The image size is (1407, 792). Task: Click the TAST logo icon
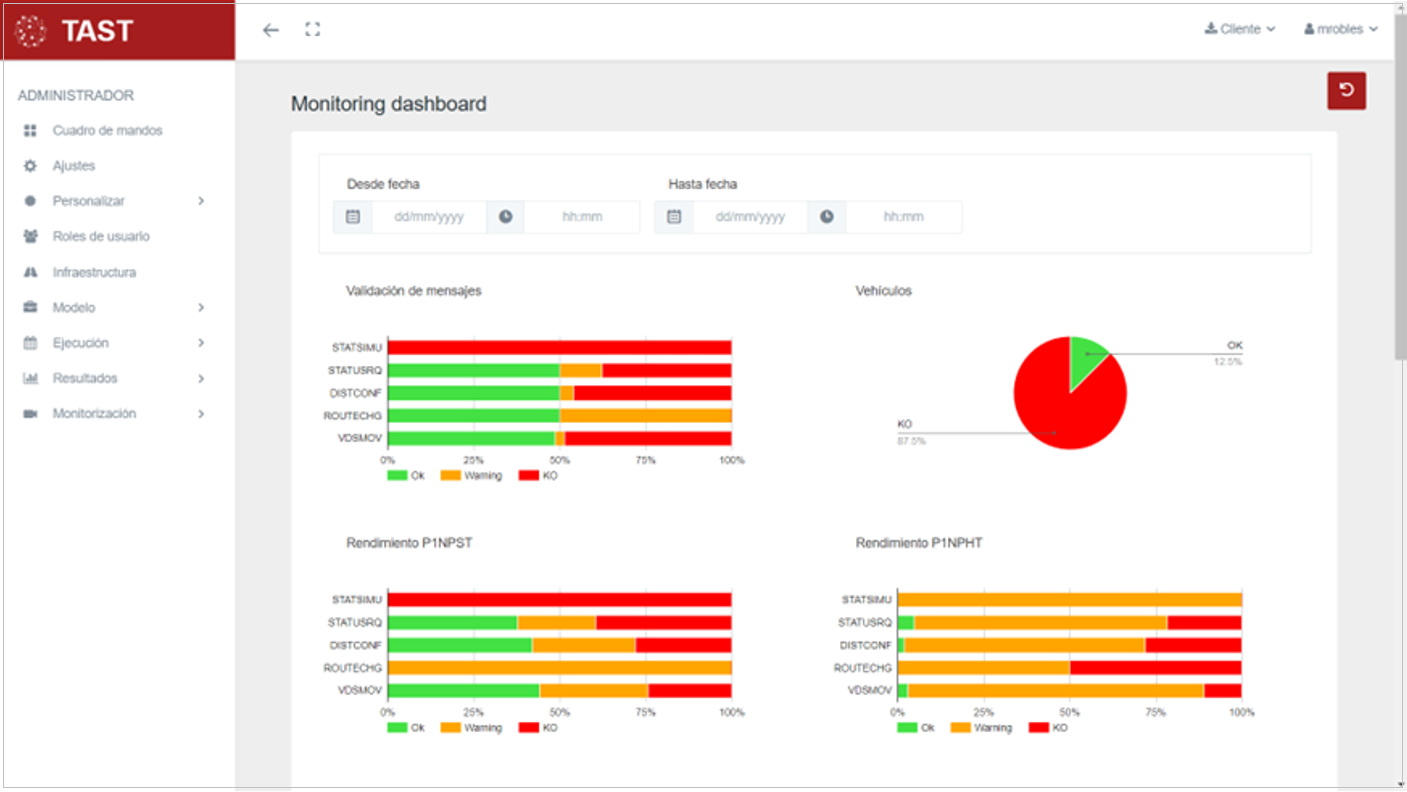pyautogui.click(x=31, y=31)
